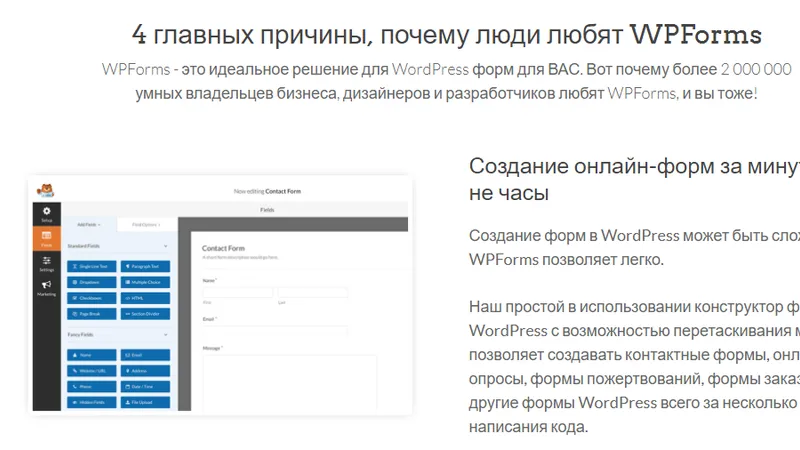Switch to the Add Fields tab
800x450 pixels.
[x=89, y=224]
